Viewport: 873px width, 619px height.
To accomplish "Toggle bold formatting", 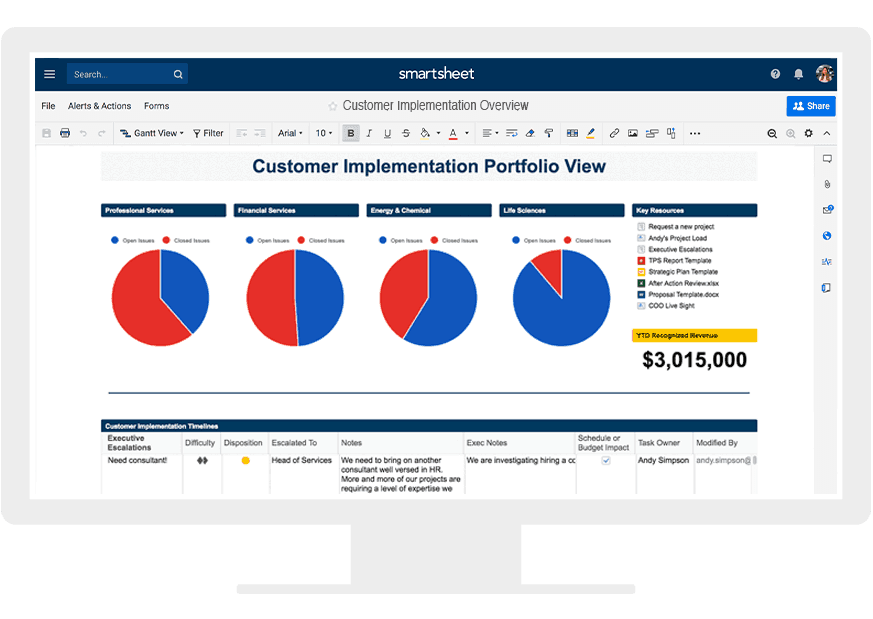I will tap(350, 133).
